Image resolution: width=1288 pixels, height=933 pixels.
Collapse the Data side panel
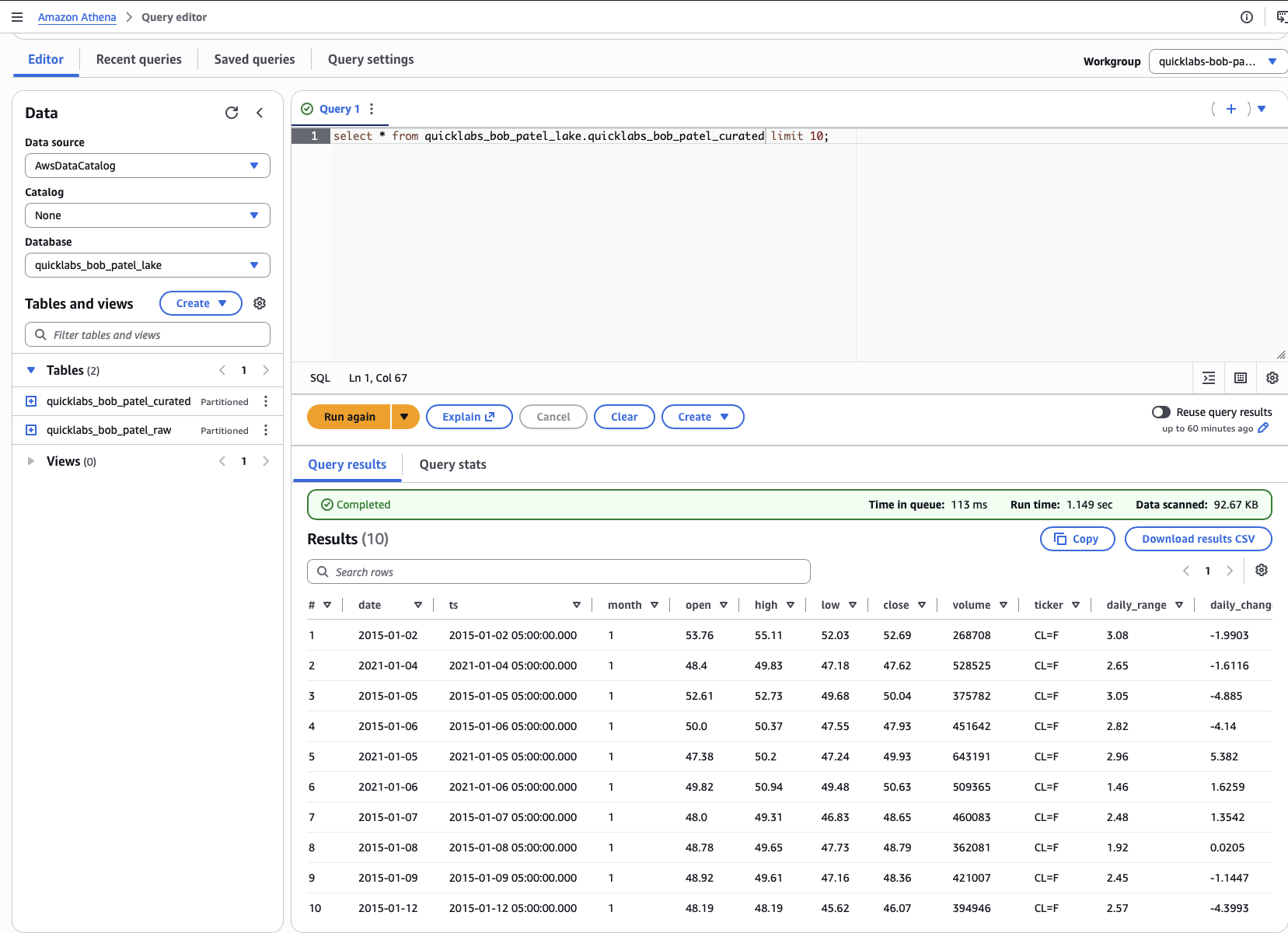[260, 113]
